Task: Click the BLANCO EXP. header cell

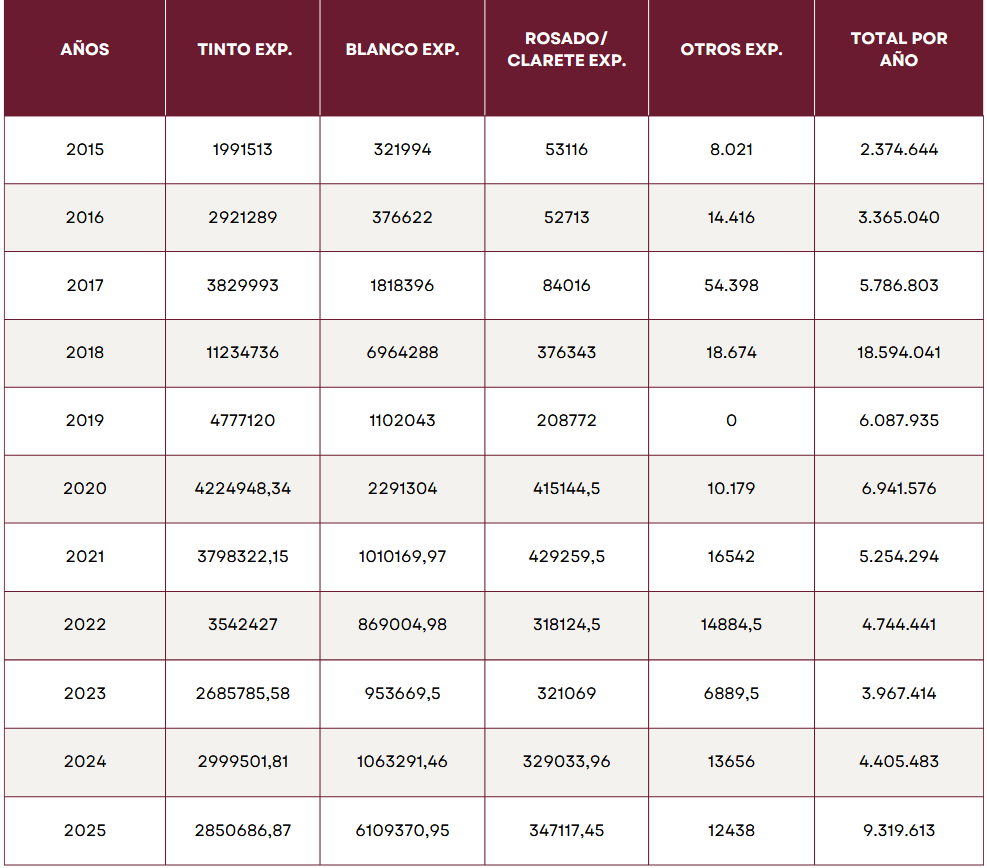Action: tap(402, 49)
